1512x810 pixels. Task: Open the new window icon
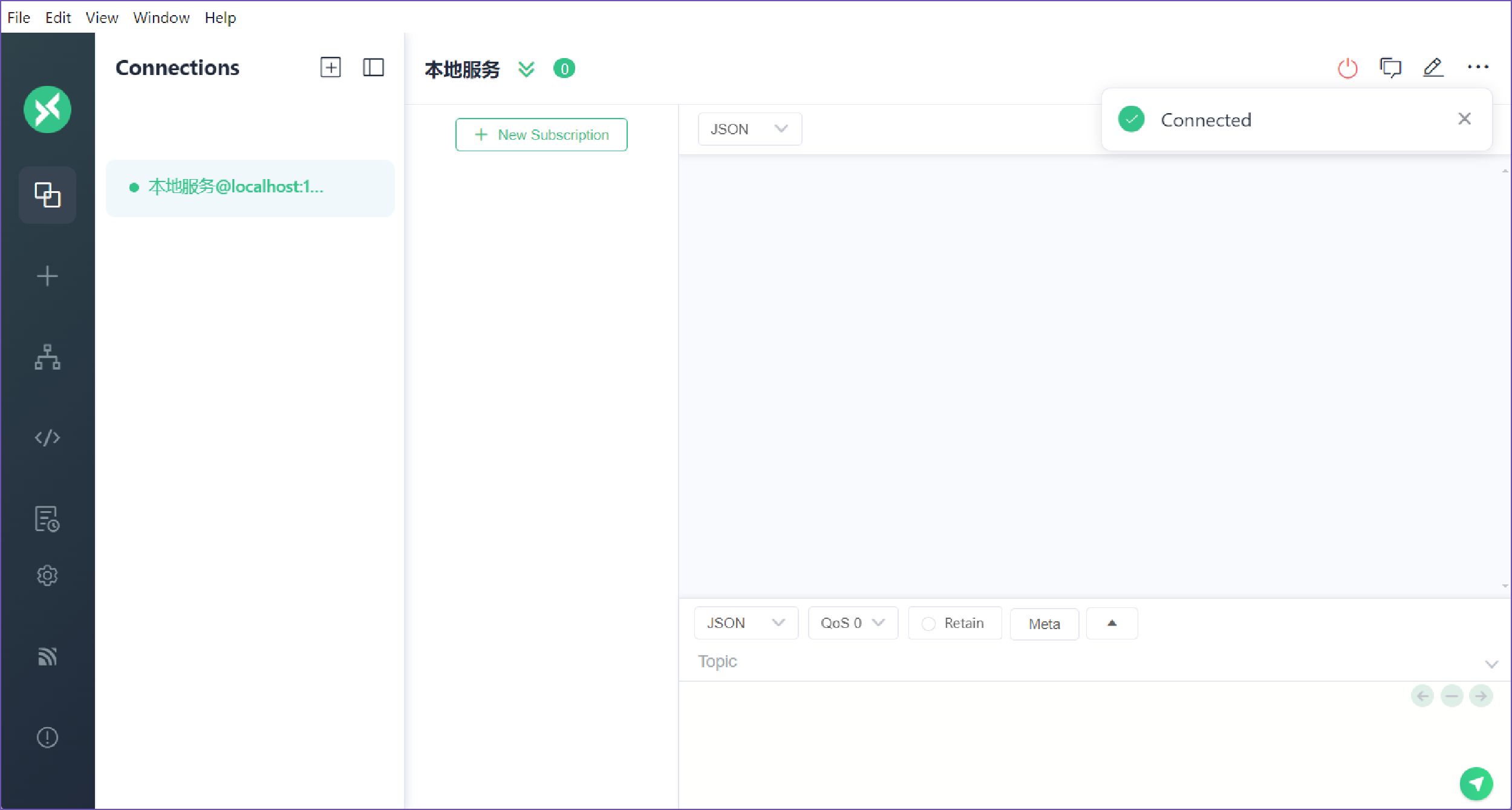1390,68
